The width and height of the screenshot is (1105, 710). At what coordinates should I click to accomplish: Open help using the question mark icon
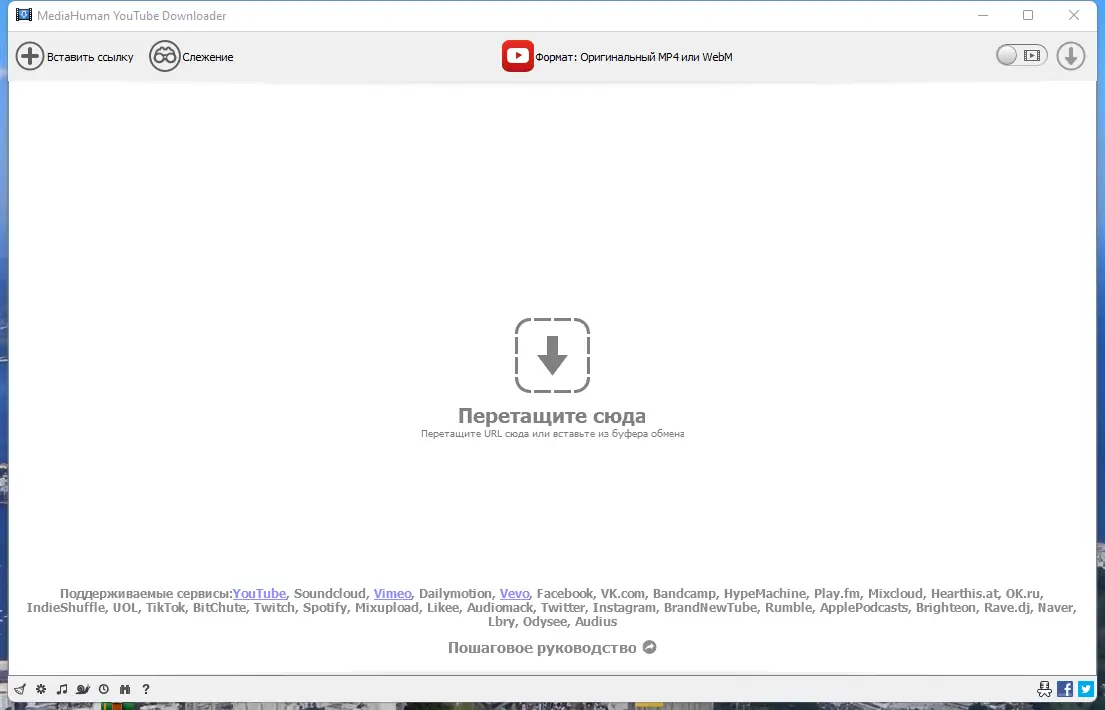(146, 689)
